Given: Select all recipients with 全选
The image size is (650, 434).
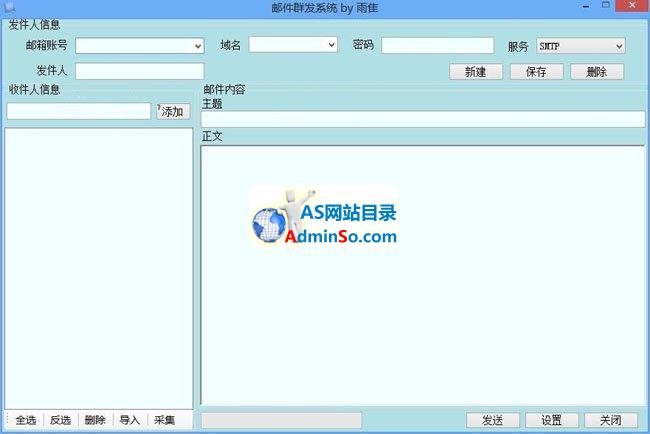Looking at the screenshot, I should (x=26, y=420).
